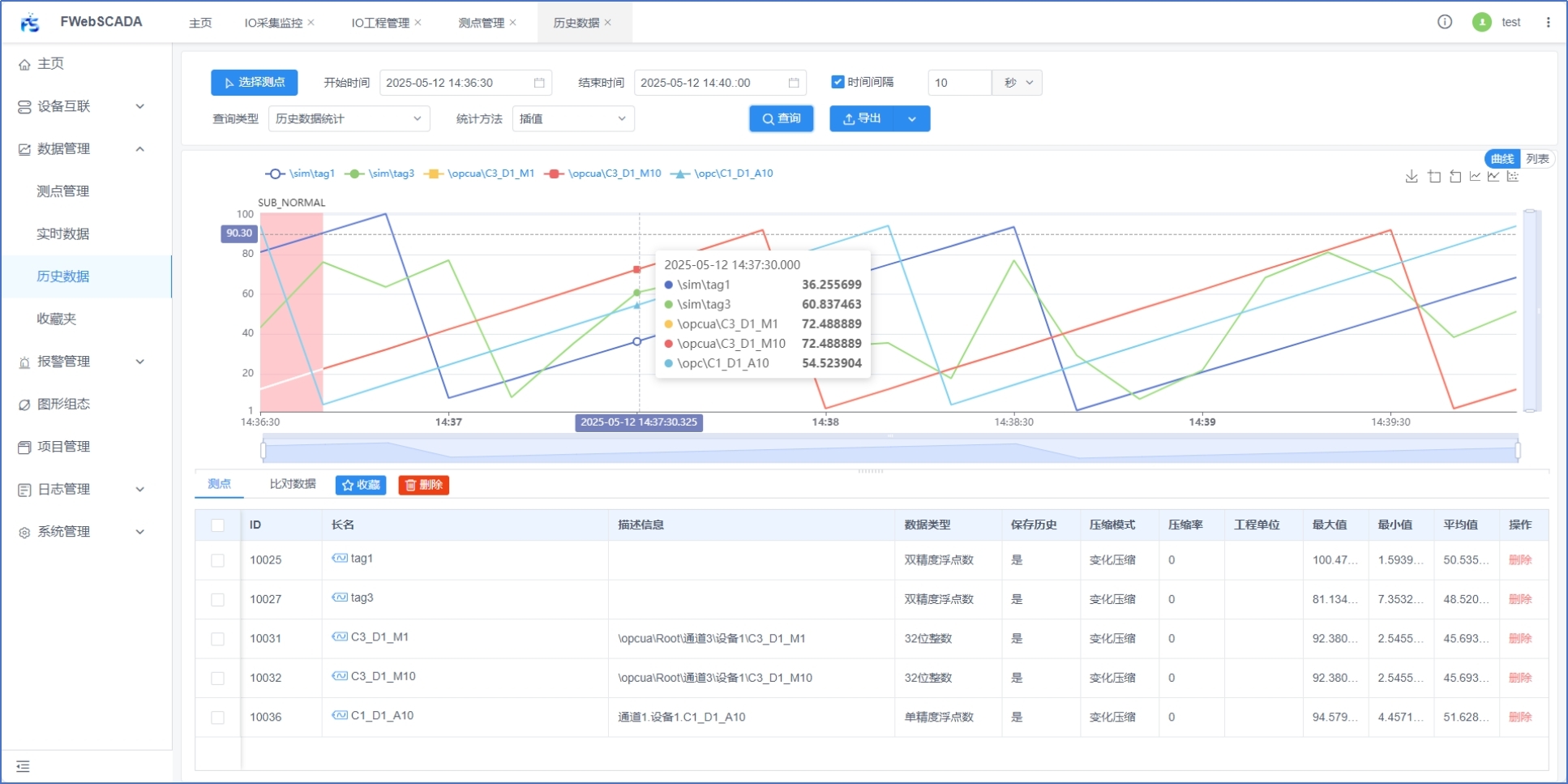Open the 查询类型 dropdown

349,119
